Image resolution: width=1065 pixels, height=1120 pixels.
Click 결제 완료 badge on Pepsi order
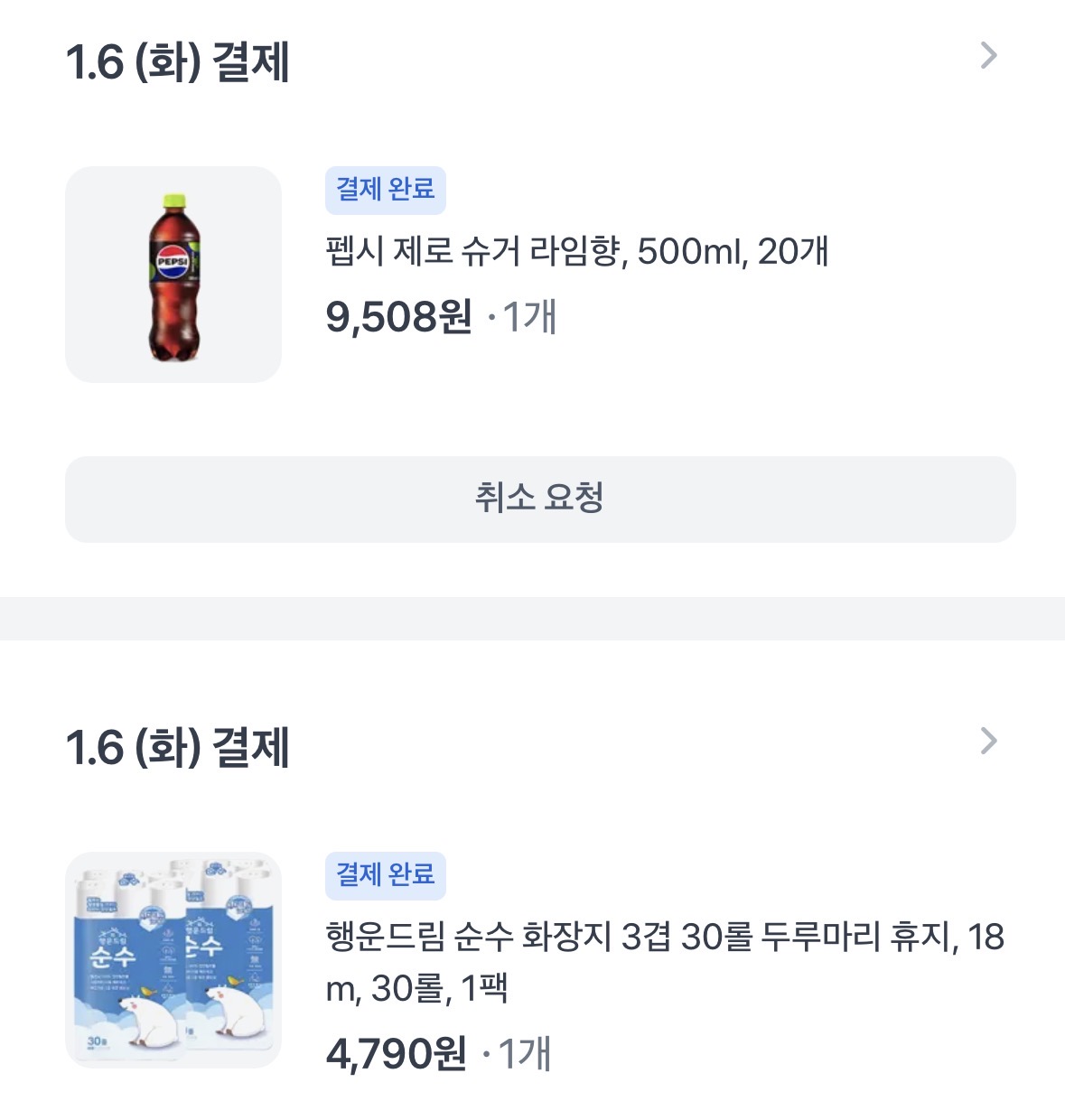386,190
